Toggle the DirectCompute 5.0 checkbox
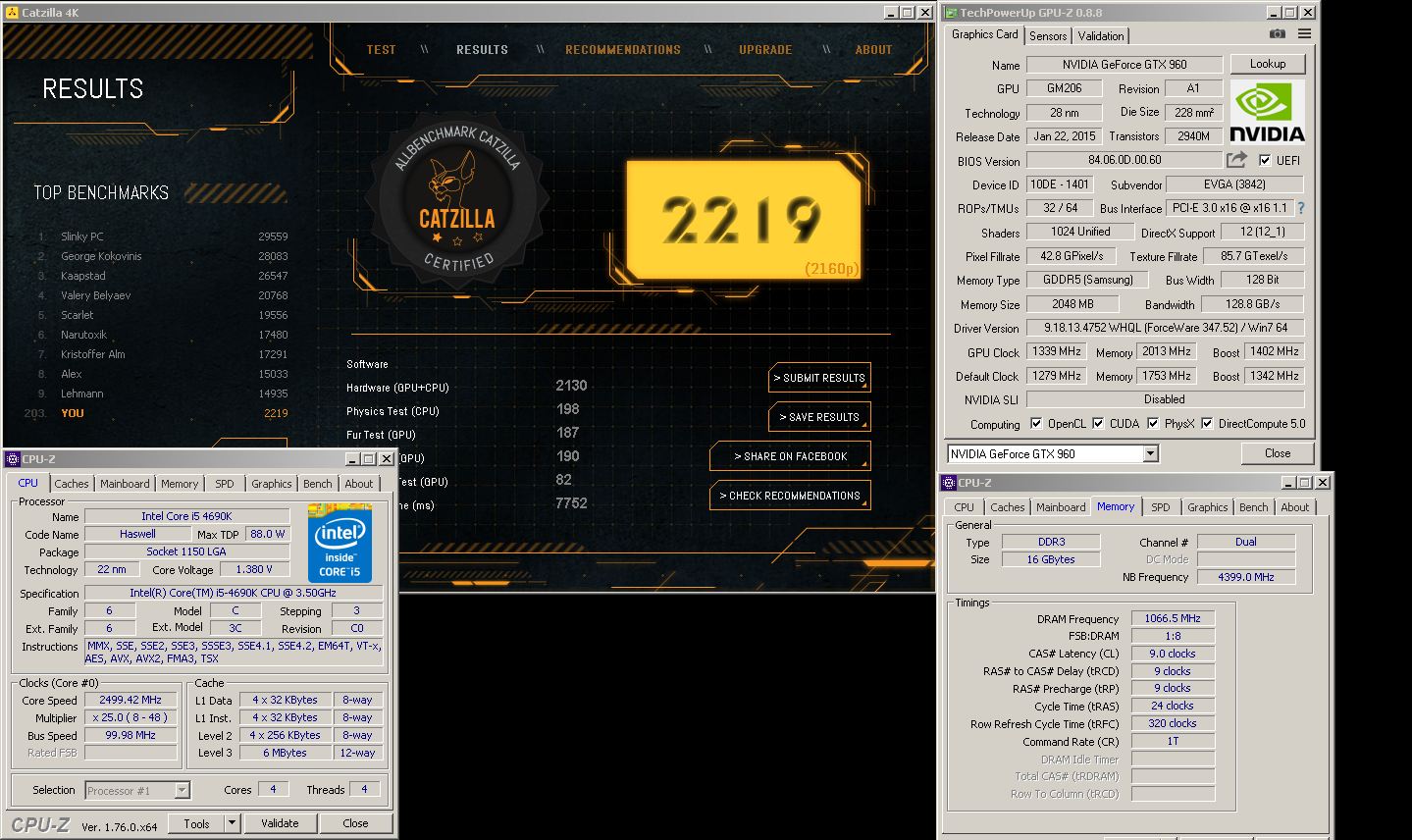 pos(1207,424)
